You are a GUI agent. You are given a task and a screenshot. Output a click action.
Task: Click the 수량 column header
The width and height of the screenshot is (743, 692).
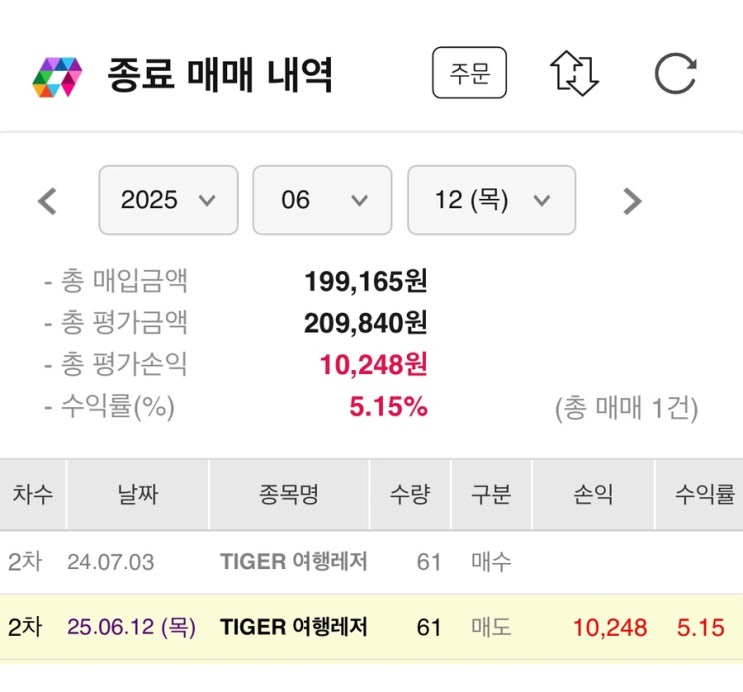410,494
